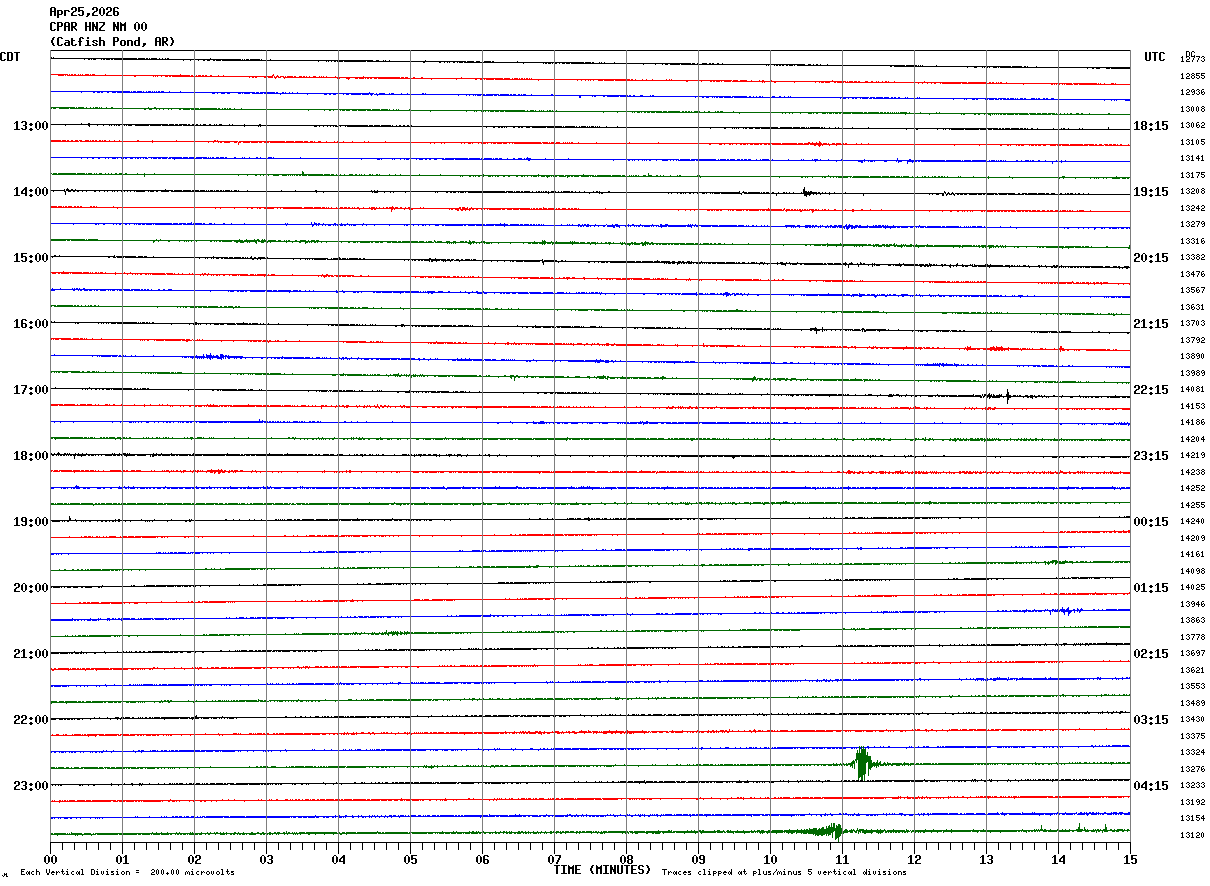Screen dimensions: 1210x886
Task: Click the "22:00" CDT time label
Action: [x=31, y=720]
